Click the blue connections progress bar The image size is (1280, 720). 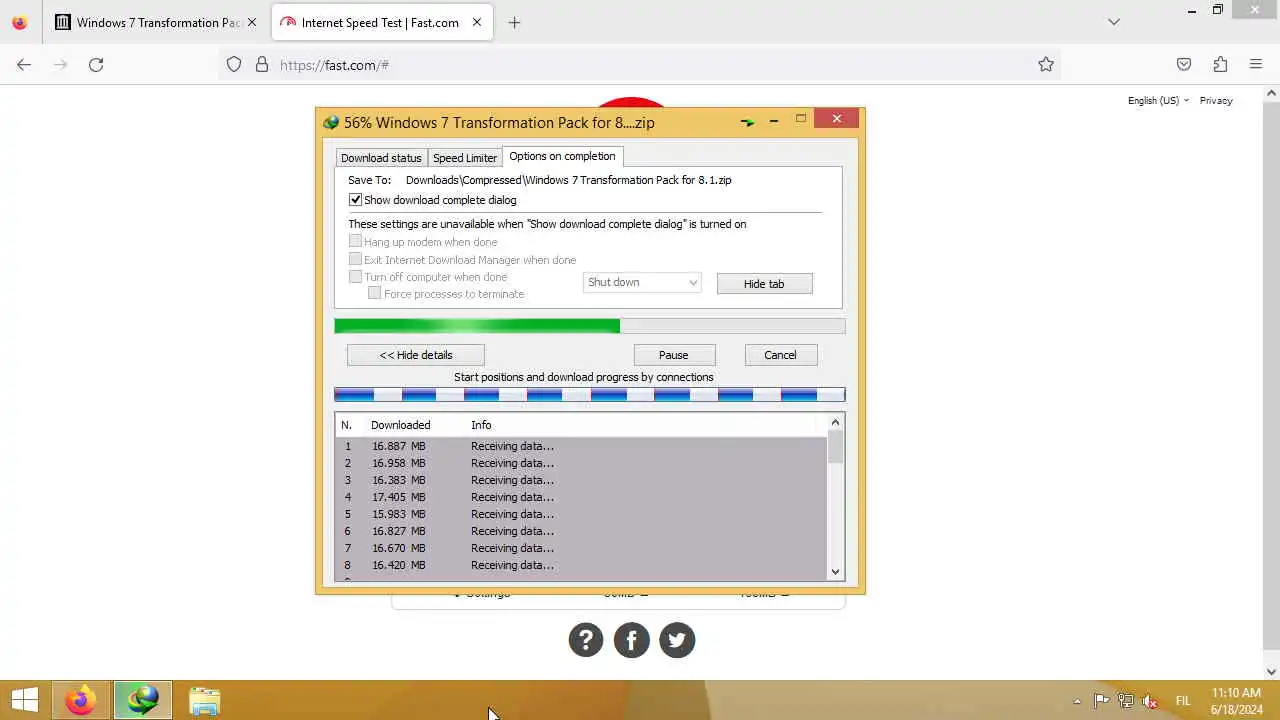590,395
